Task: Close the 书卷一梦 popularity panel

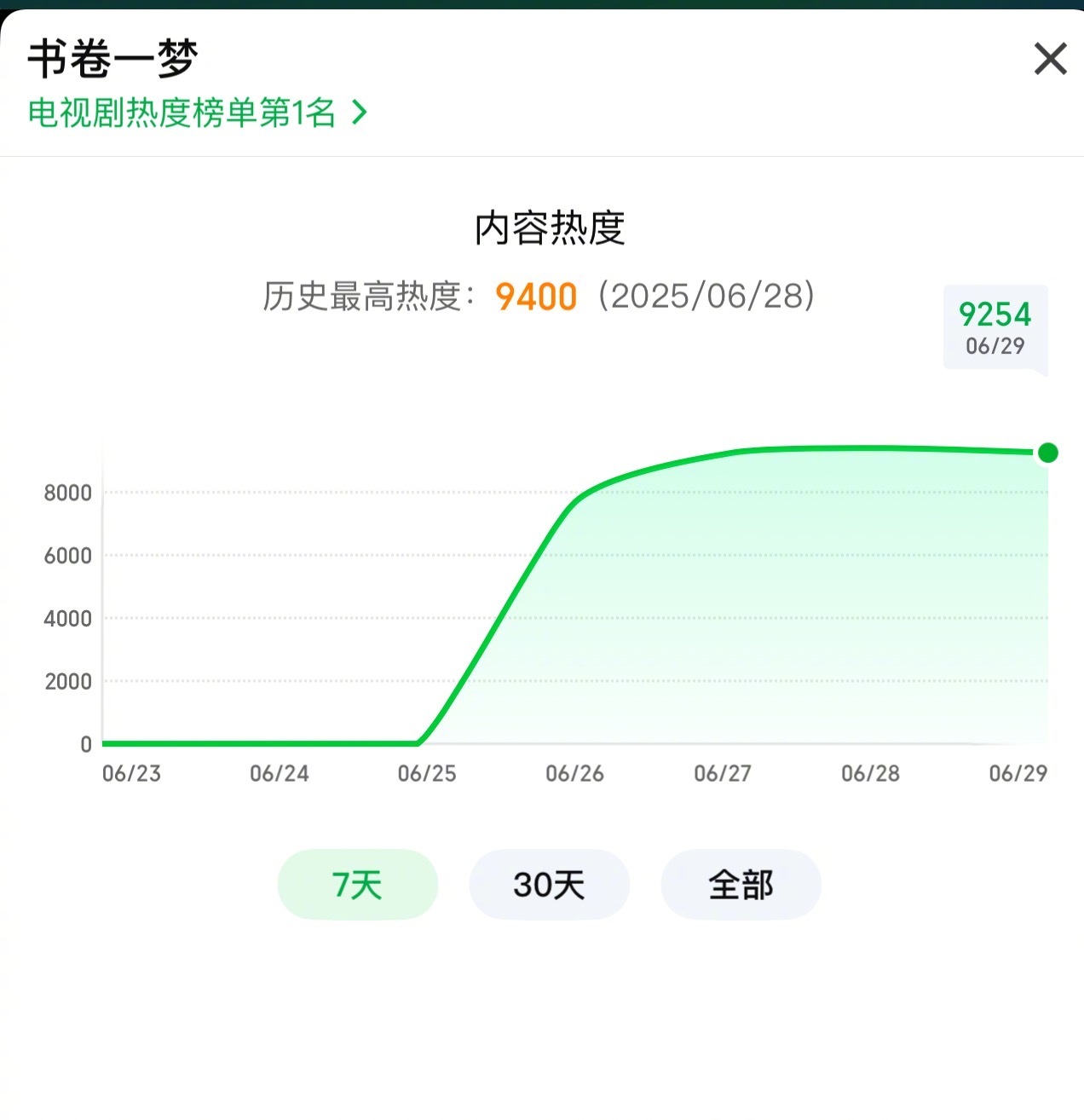Action: coord(1050,59)
